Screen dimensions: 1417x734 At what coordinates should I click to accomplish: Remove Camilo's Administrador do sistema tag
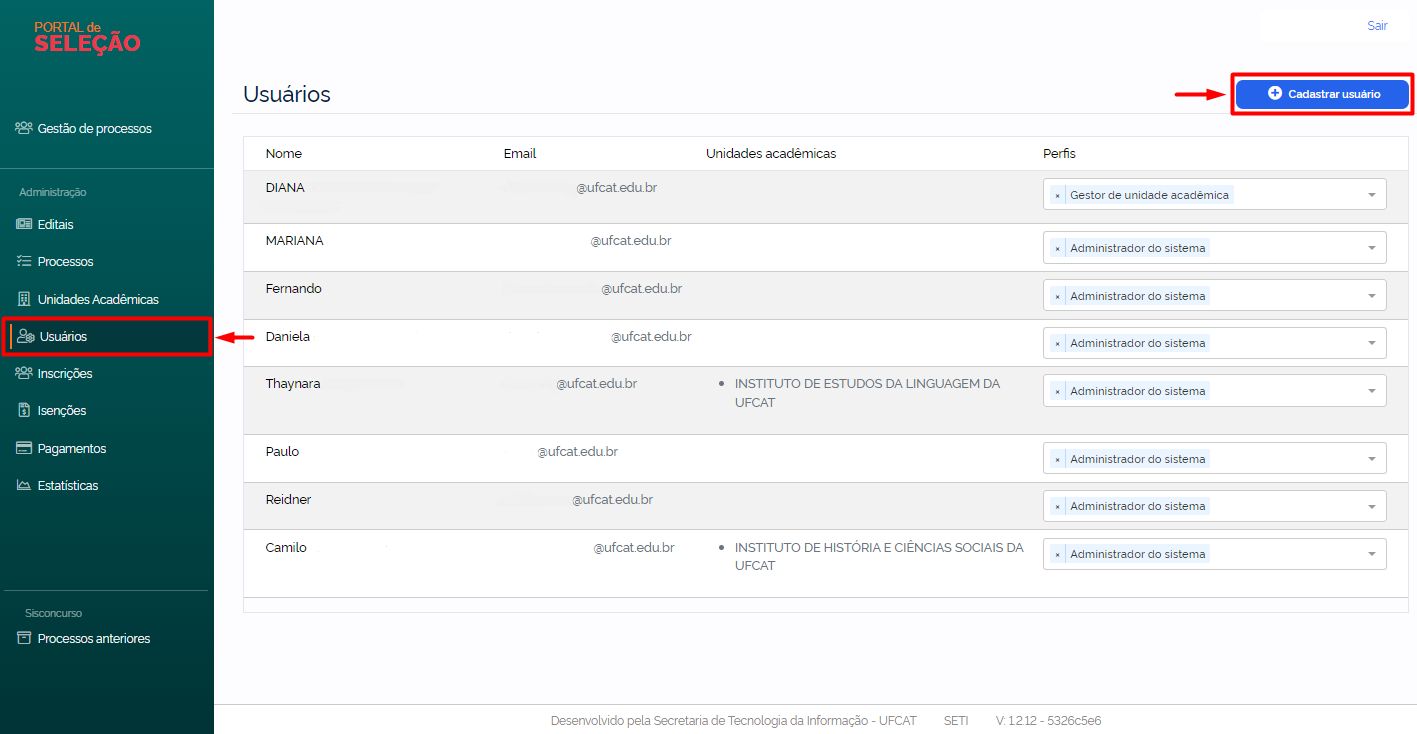coord(1057,554)
